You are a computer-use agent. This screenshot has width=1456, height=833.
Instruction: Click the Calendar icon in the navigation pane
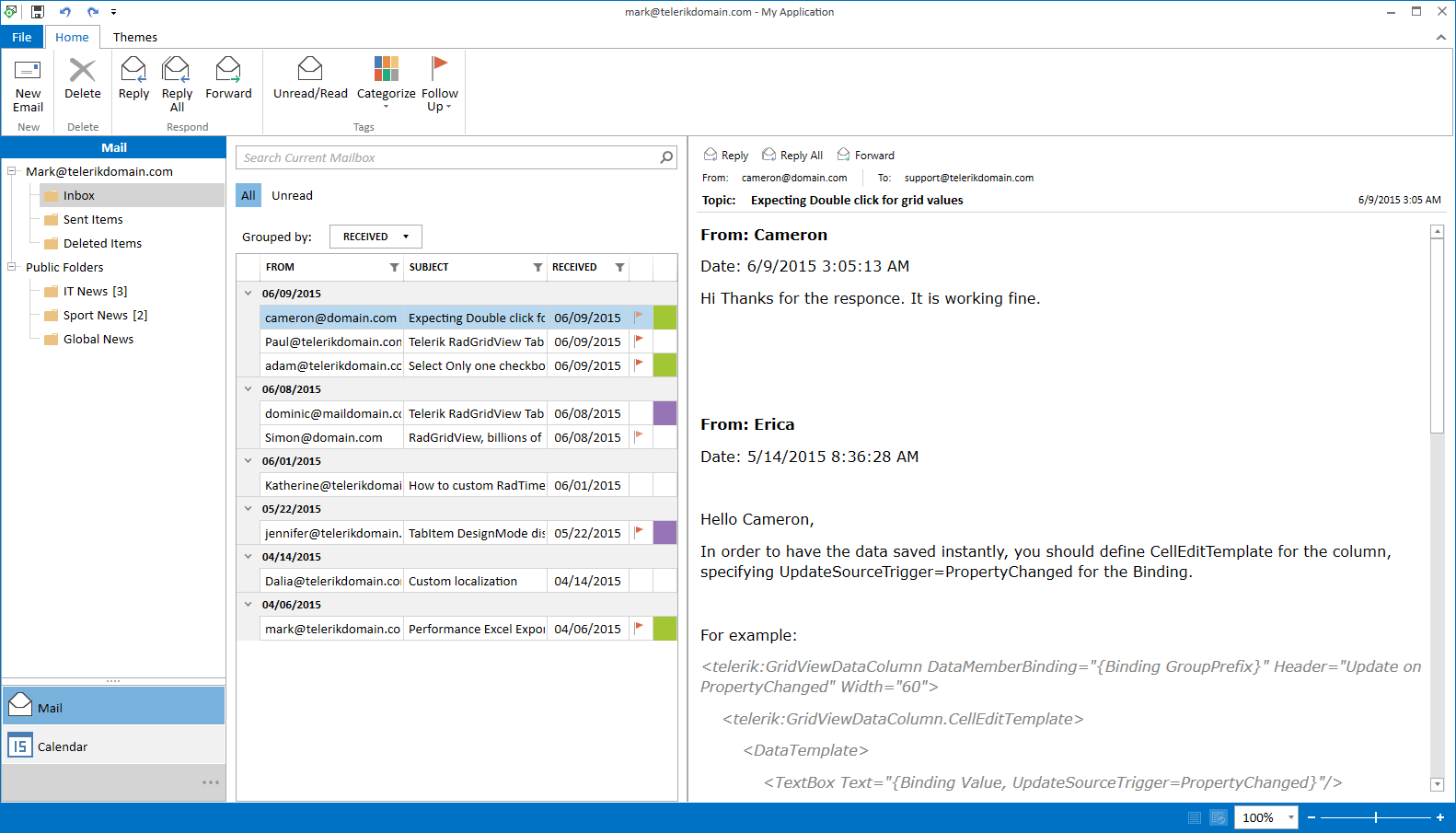tap(19, 746)
